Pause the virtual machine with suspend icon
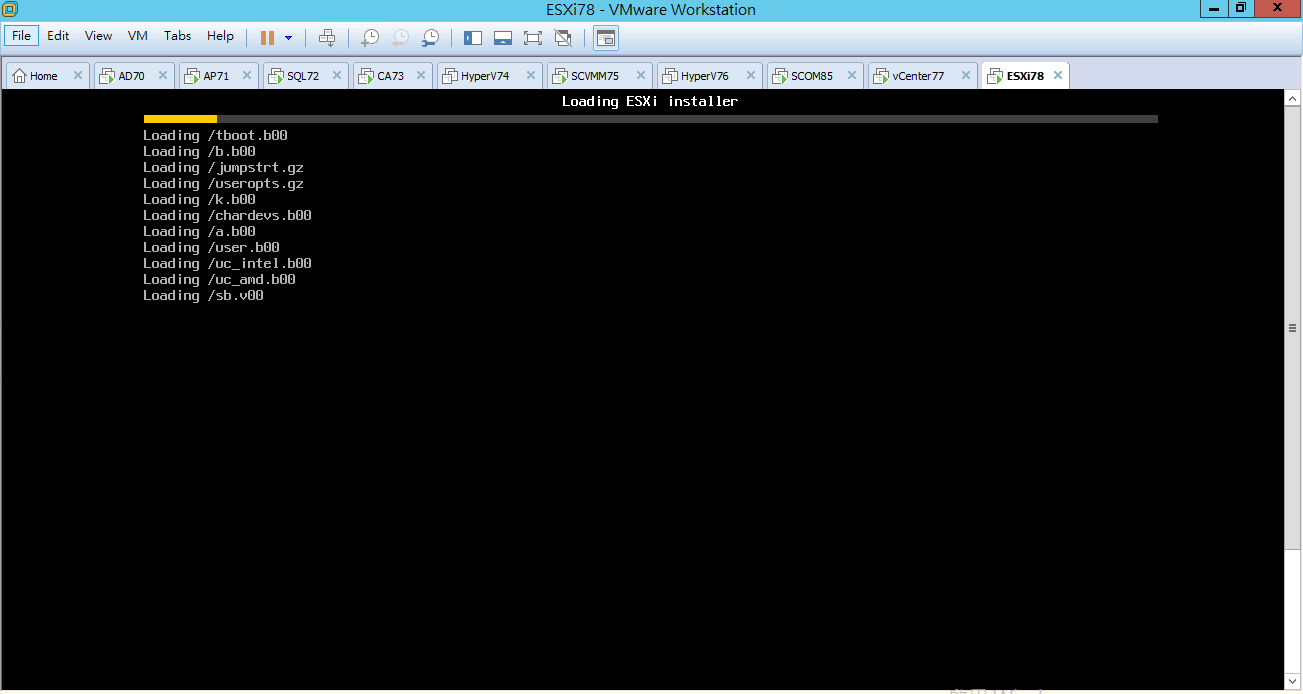Viewport: 1303px width, 694px height. (267, 38)
